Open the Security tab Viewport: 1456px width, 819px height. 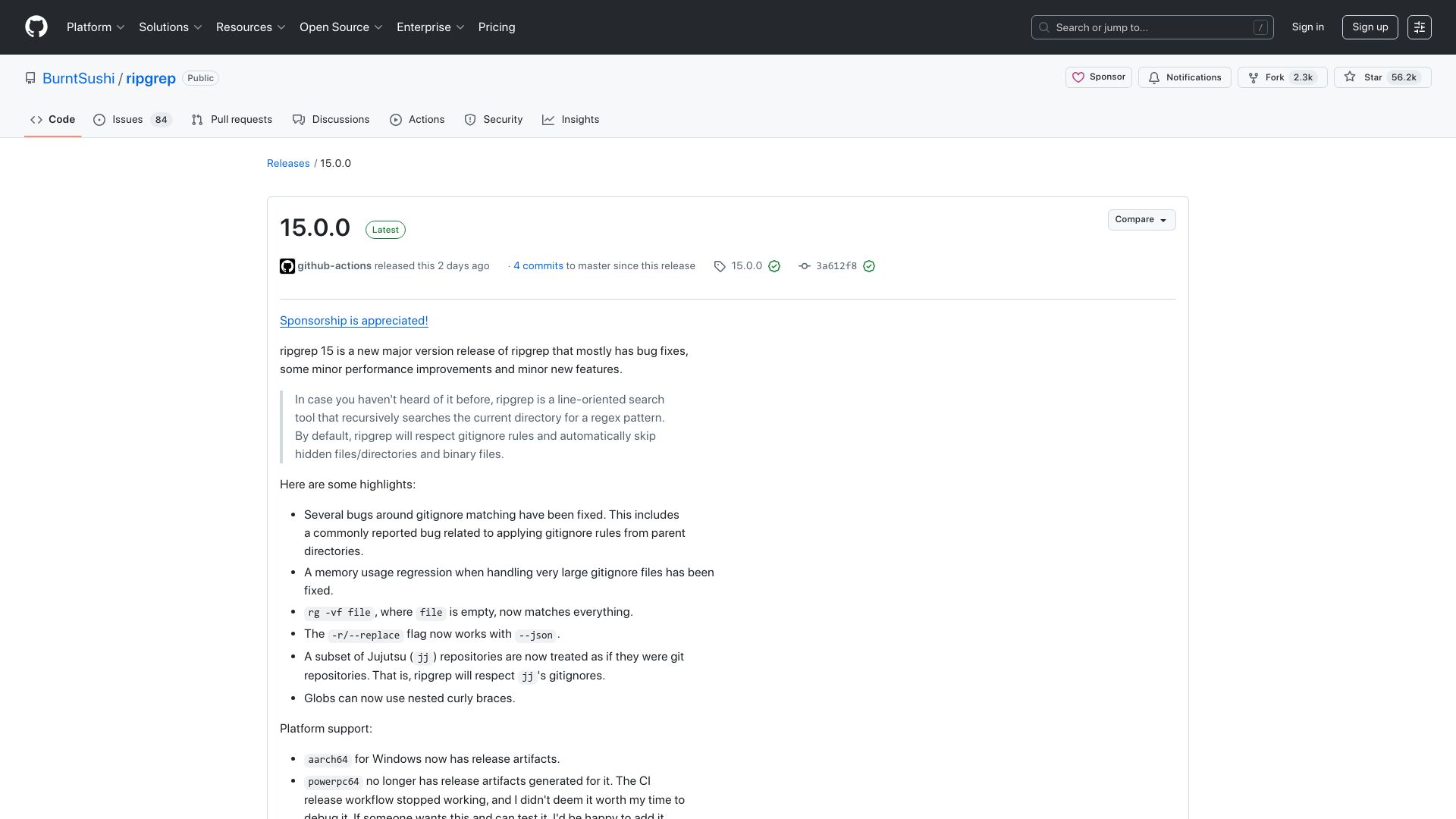(x=494, y=120)
